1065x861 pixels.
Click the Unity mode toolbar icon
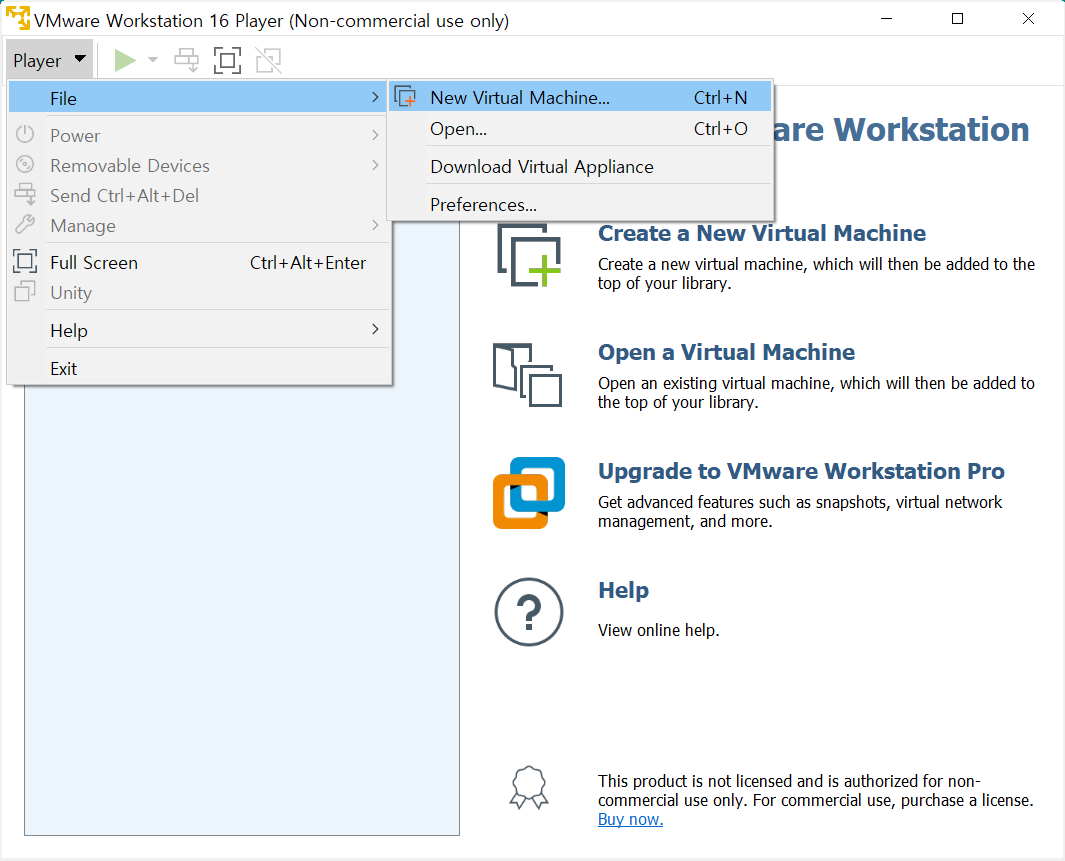click(x=268, y=60)
